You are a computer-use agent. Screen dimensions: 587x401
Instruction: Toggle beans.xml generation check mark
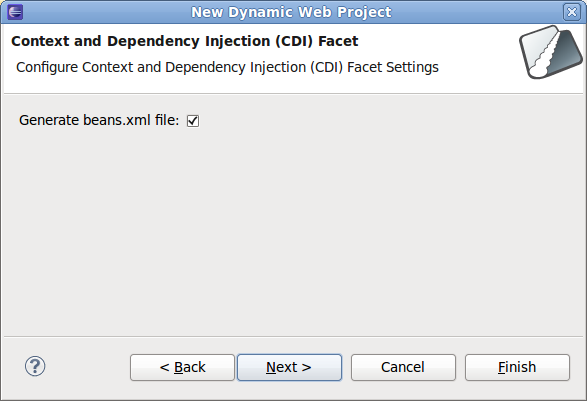193,121
